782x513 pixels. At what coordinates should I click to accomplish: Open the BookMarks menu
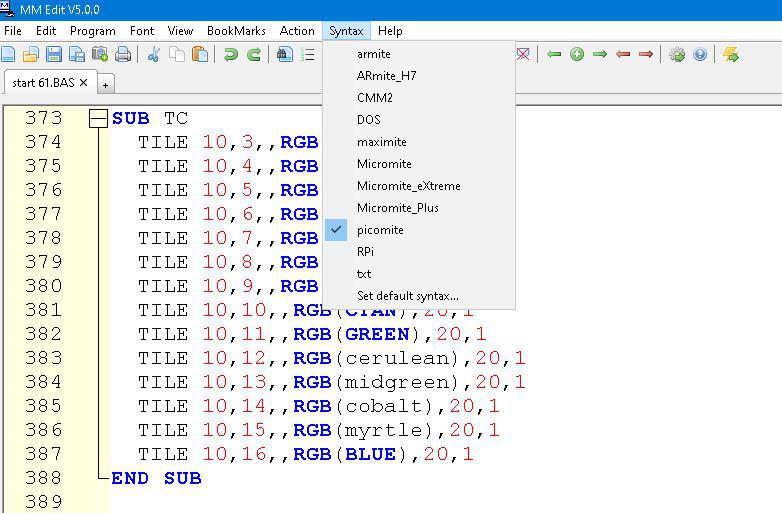tap(236, 31)
